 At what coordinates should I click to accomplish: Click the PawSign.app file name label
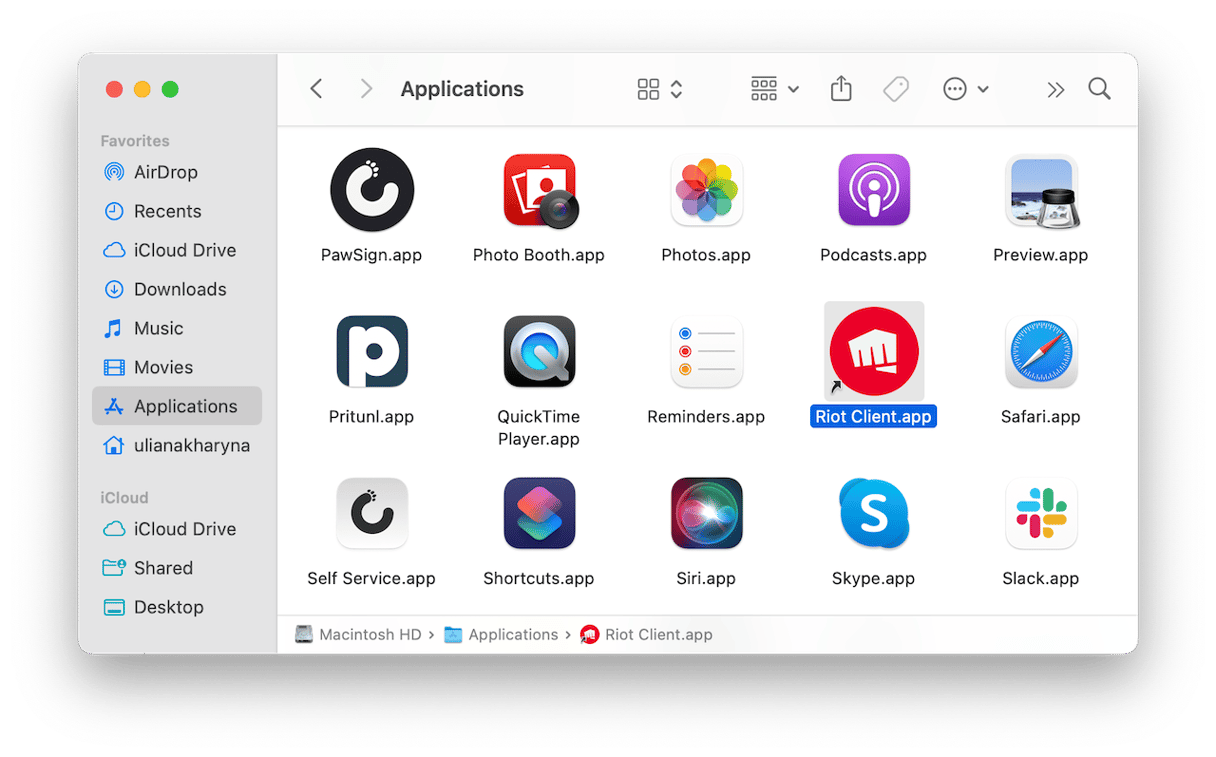click(x=371, y=255)
